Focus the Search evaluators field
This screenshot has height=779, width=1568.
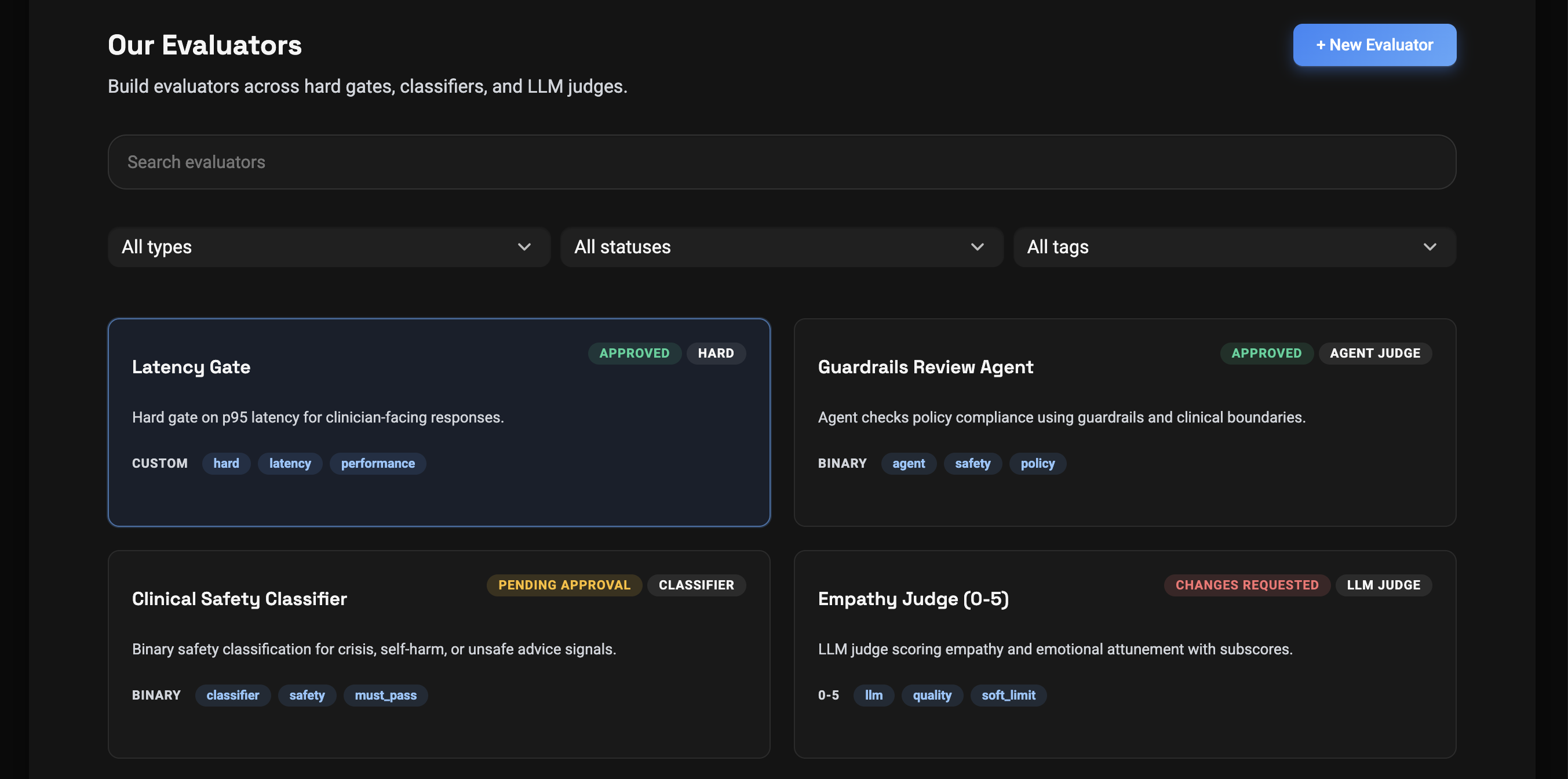click(x=781, y=162)
